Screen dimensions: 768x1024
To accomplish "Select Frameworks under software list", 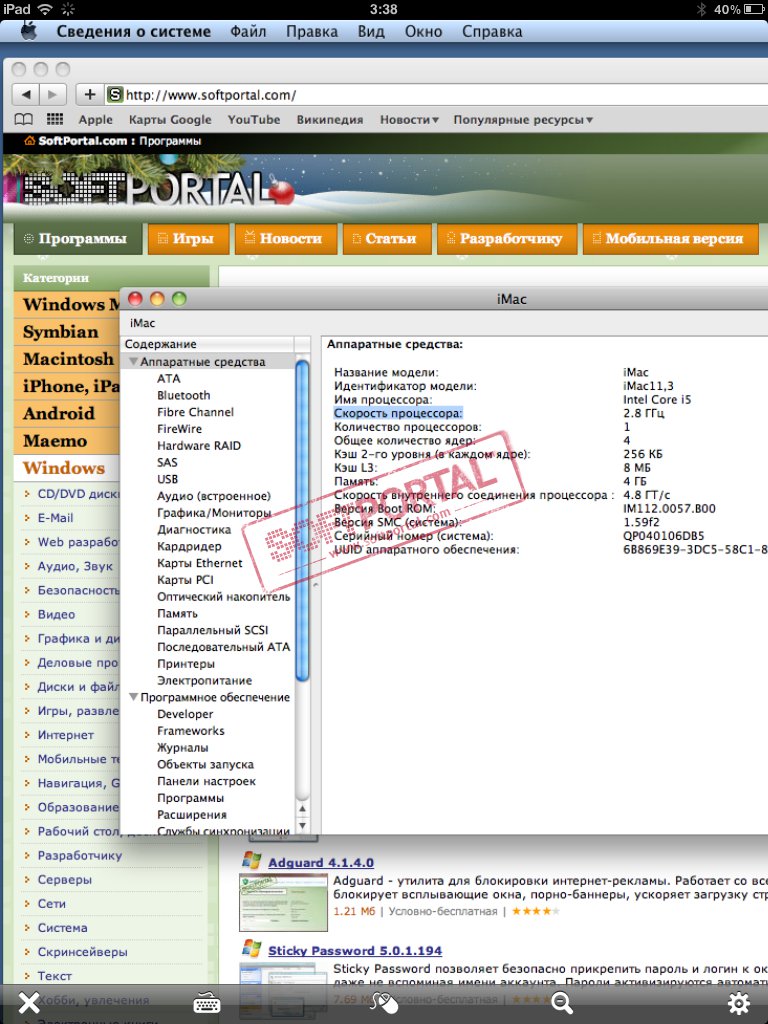I will click(191, 731).
